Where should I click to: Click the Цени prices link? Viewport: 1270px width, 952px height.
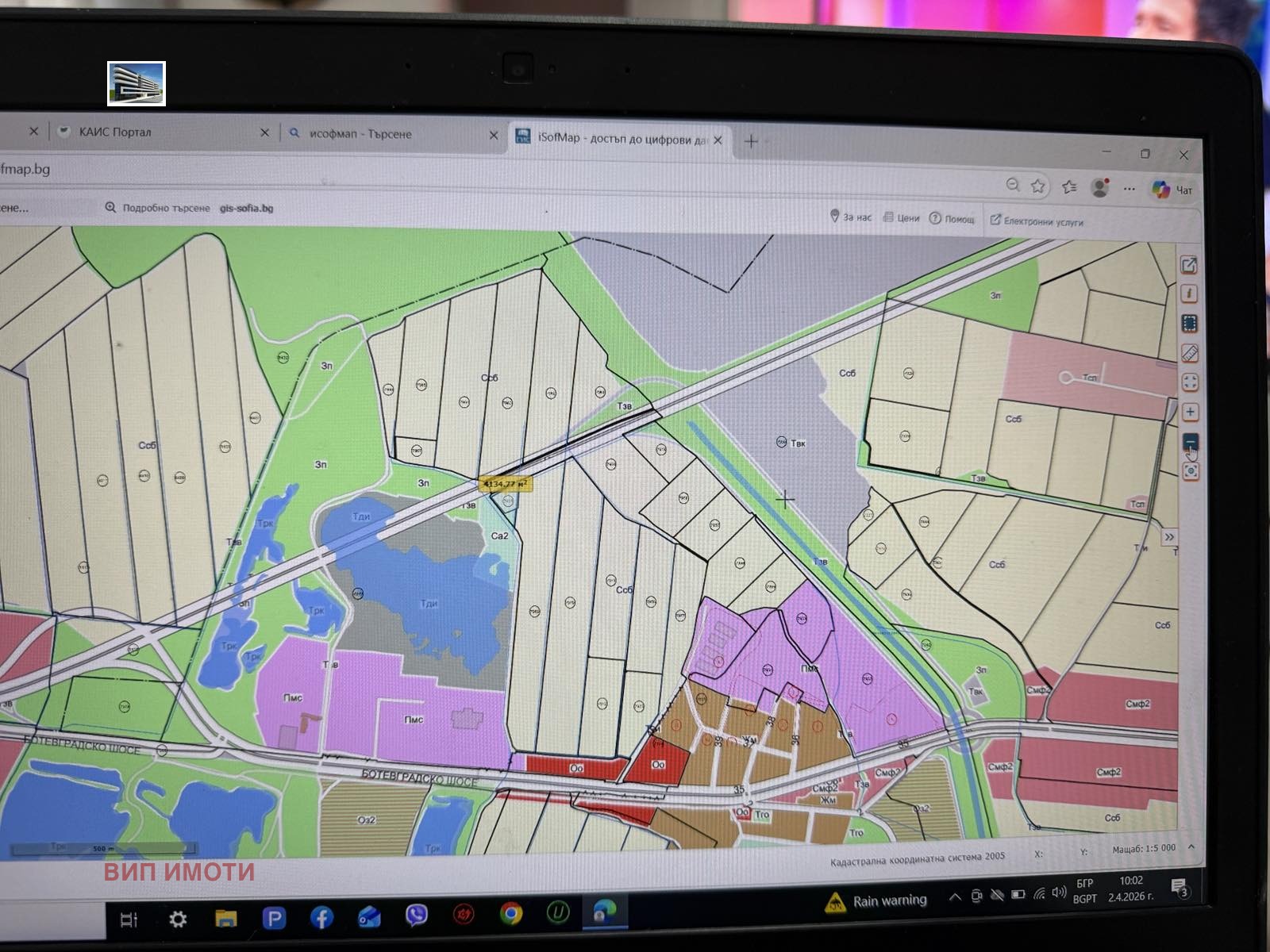(902, 218)
